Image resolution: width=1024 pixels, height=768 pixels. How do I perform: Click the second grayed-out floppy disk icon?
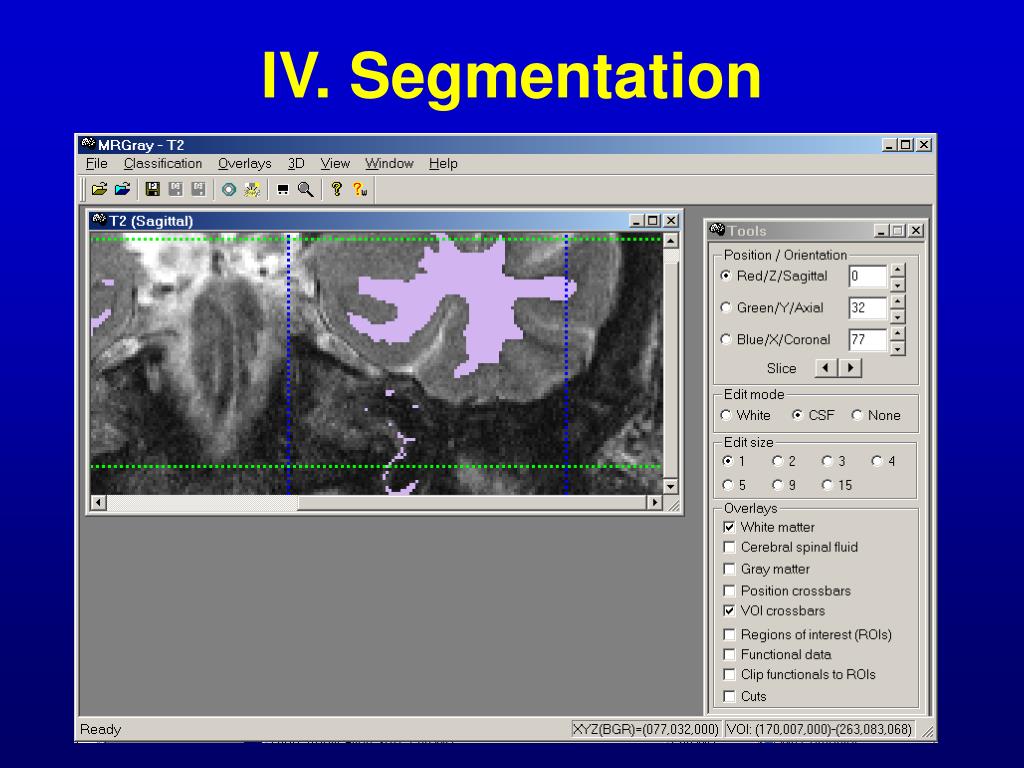click(x=199, y=189)
